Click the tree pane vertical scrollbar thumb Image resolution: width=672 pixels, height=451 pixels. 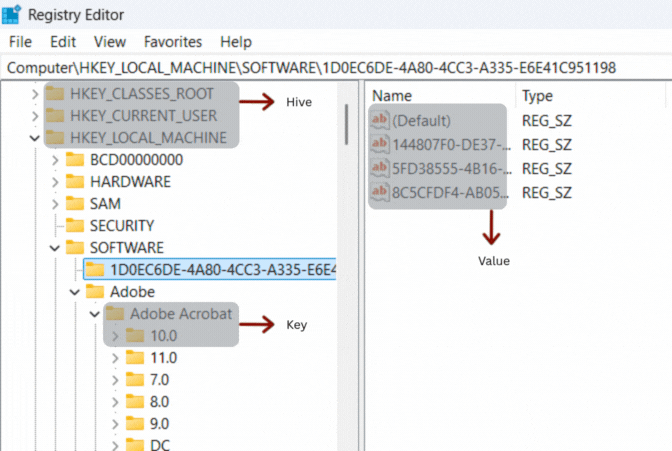pyautogui.click(x=347, y=124)
